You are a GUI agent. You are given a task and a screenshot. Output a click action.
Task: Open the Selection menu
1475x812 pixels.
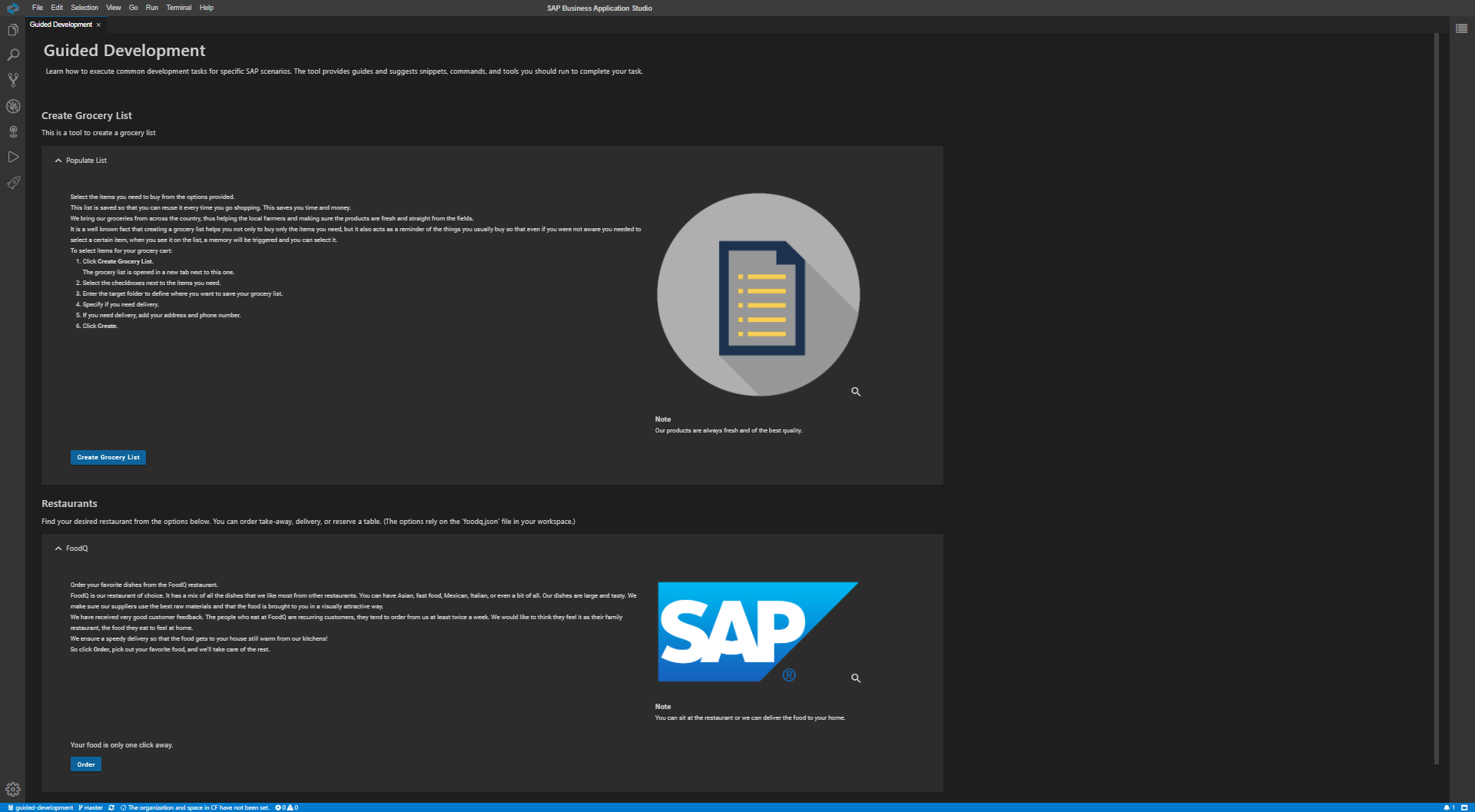click(85, 8)
